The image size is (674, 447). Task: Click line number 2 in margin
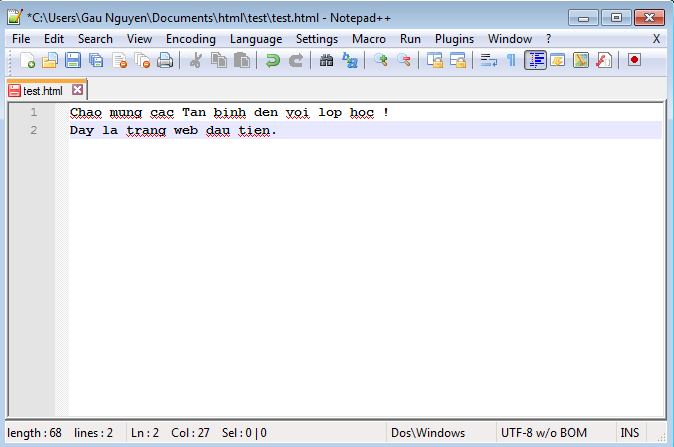[x=34, y=130]
